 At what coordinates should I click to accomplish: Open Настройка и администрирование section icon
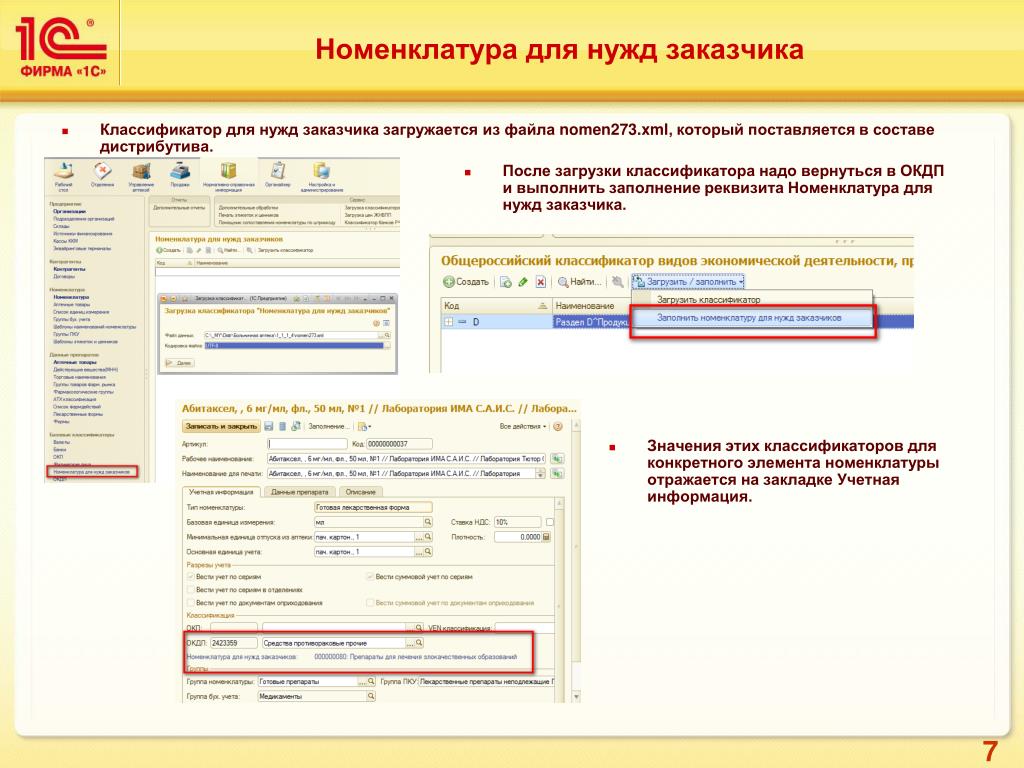point(321,171)
